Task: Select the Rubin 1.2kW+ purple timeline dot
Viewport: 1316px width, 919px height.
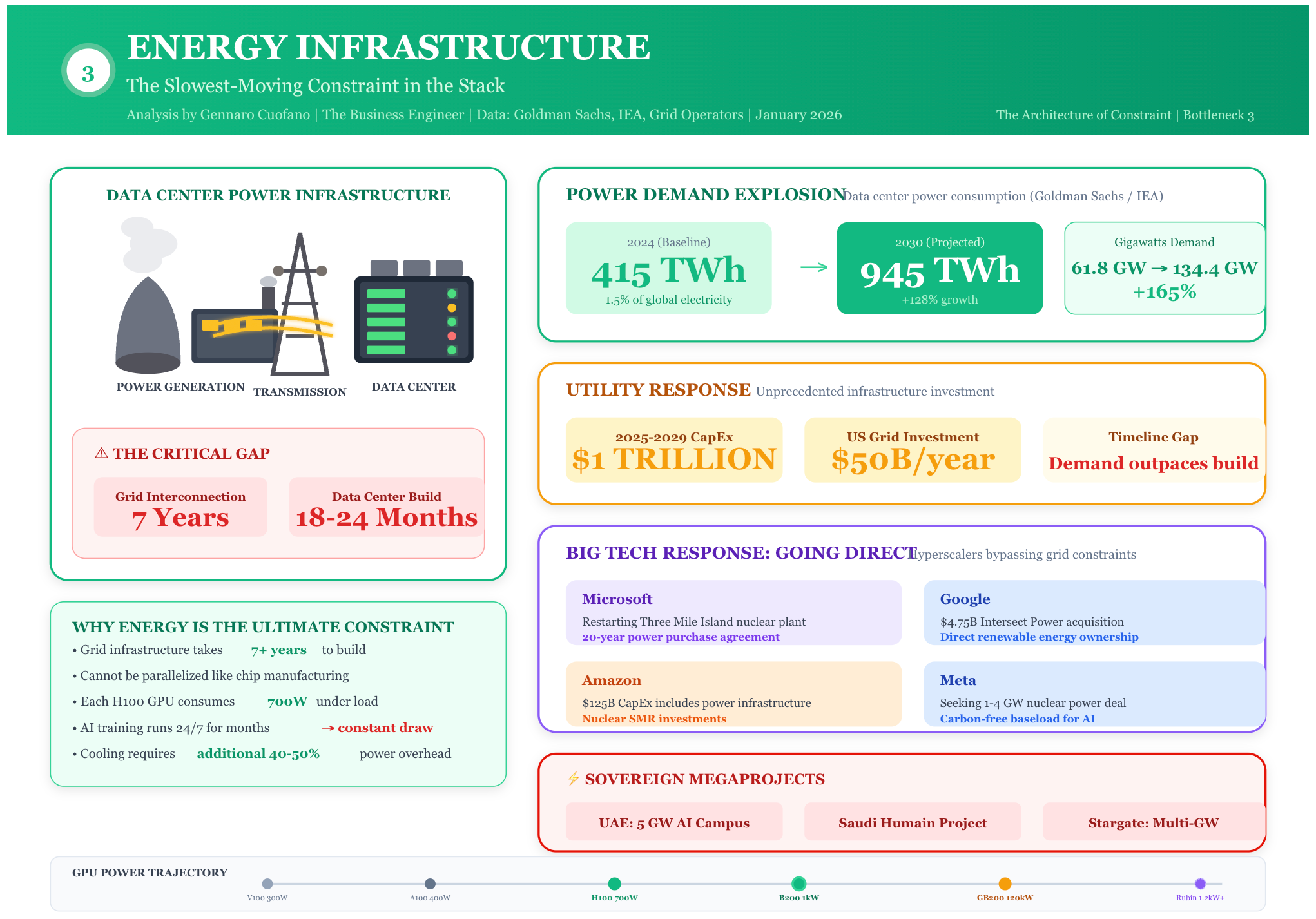Action: click(1200, 884)
